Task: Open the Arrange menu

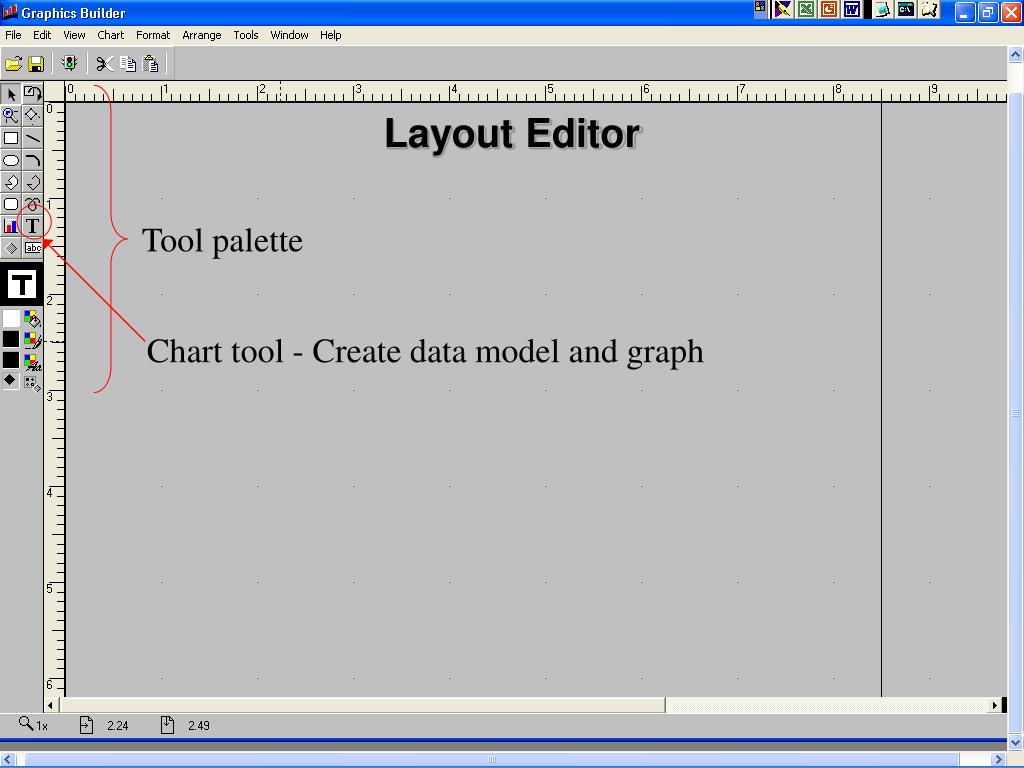Action: tap(201, 35)
